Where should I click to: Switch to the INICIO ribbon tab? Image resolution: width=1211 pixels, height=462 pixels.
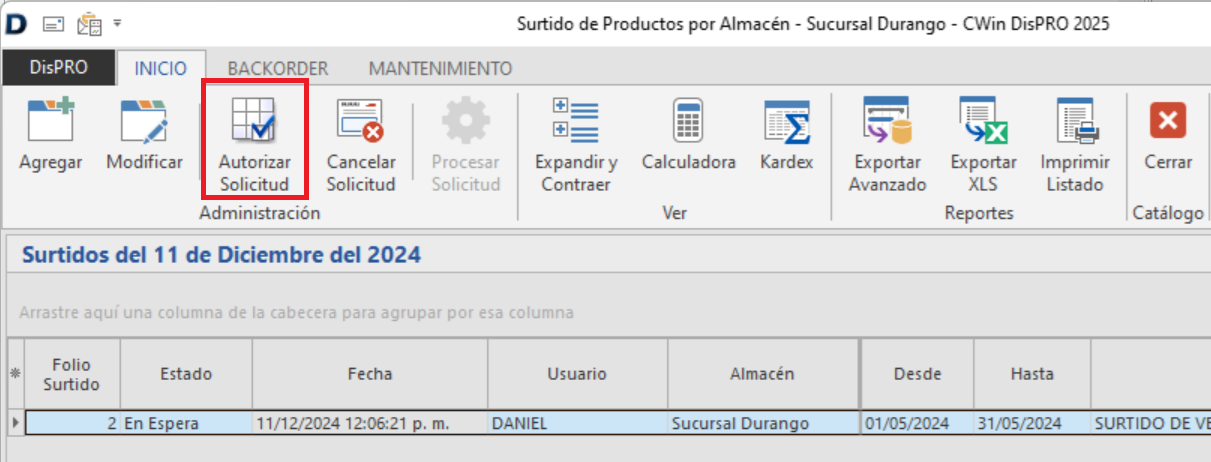tap(161, 68)
